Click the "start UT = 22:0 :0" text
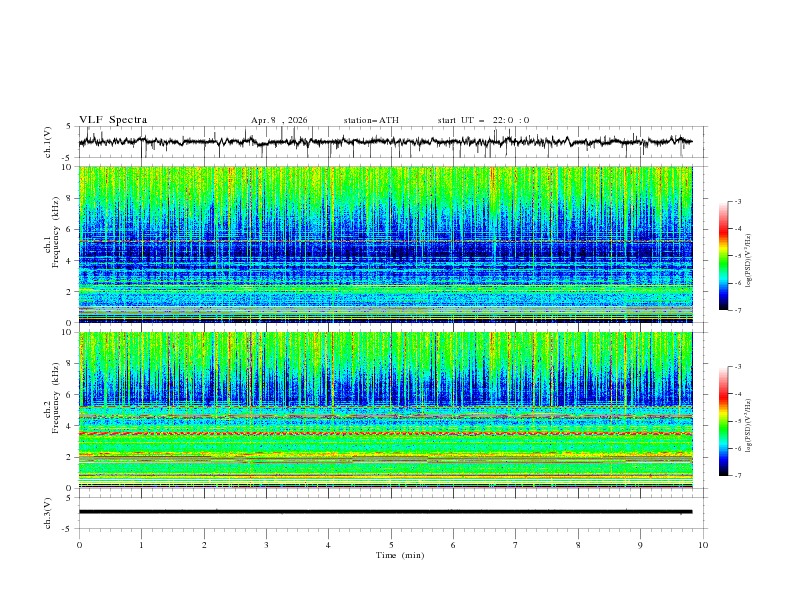 click(x=483, y=120)
